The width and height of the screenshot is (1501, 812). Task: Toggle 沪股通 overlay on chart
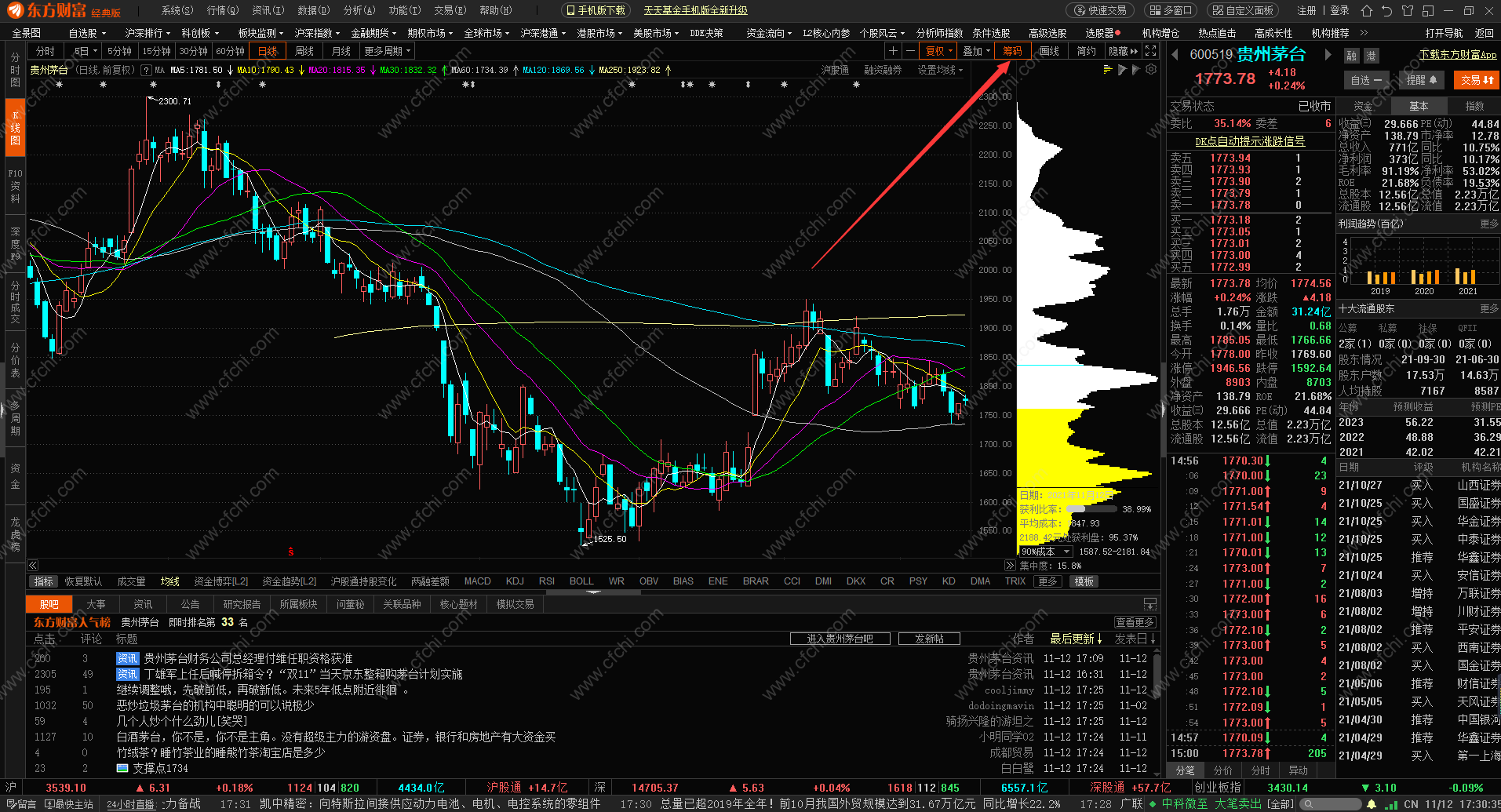[x=835, y=70]
